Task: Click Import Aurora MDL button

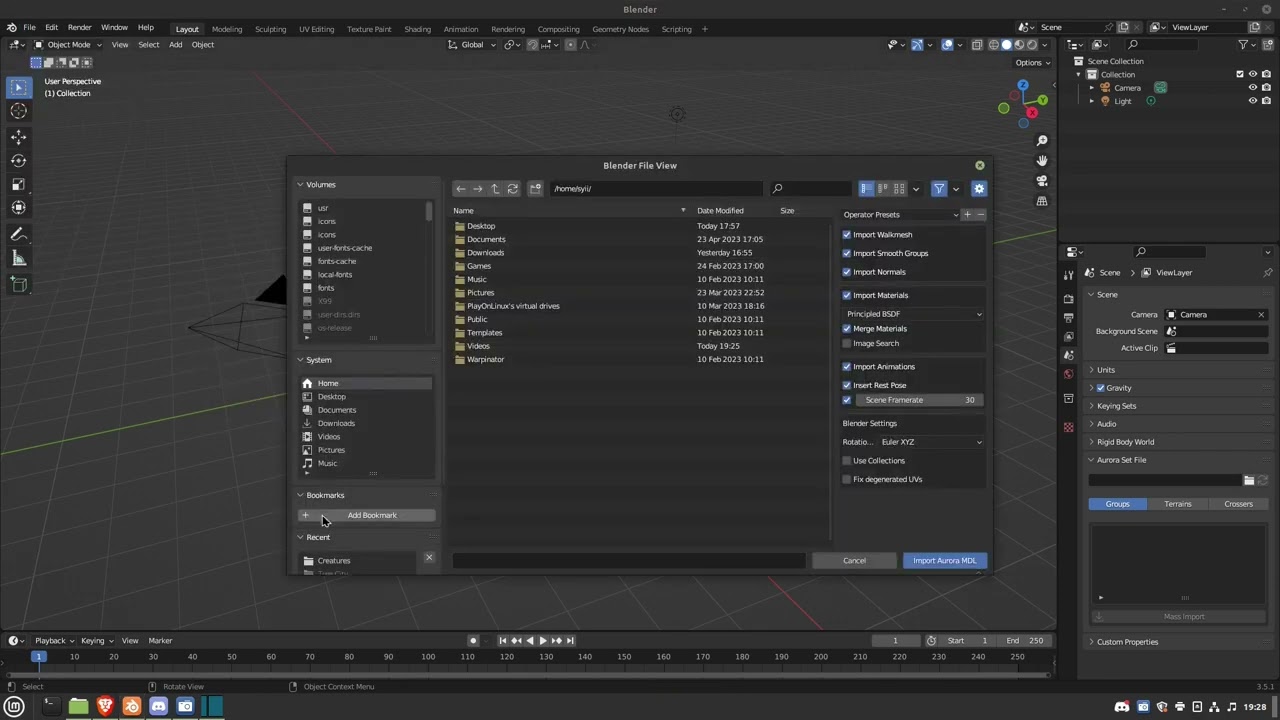Action: pos(944,561)
